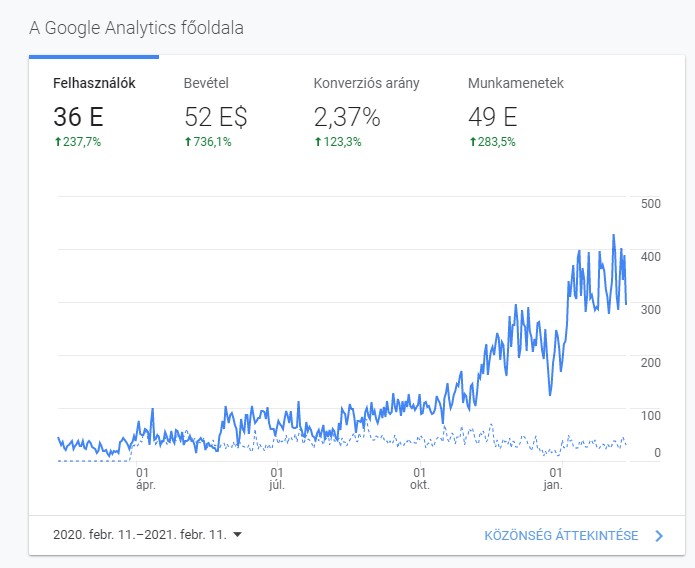Click the 500 y-axis label
695x568 pixels.
tap(651, 204)
